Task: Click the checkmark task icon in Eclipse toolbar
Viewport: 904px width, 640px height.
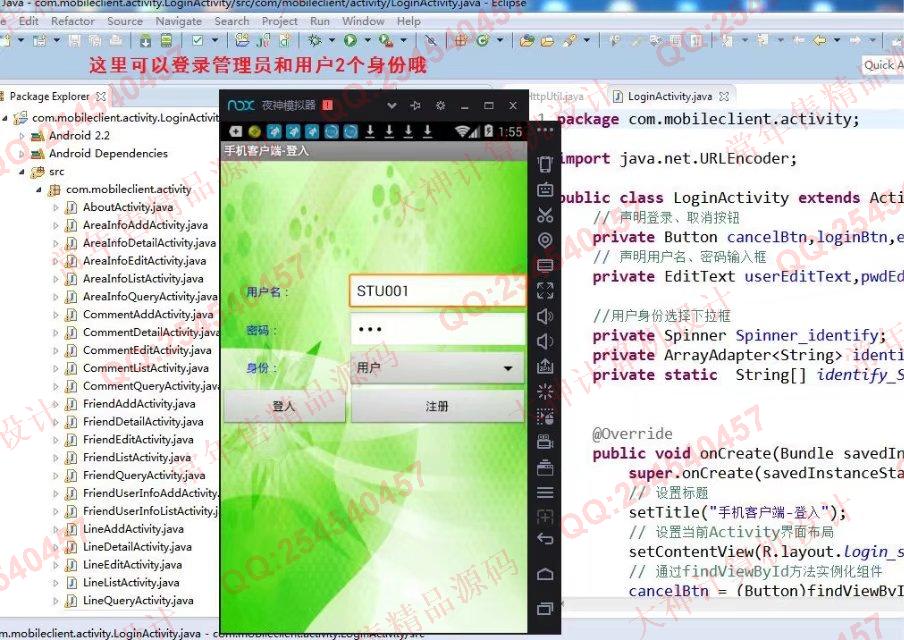Action: point(198,40)
